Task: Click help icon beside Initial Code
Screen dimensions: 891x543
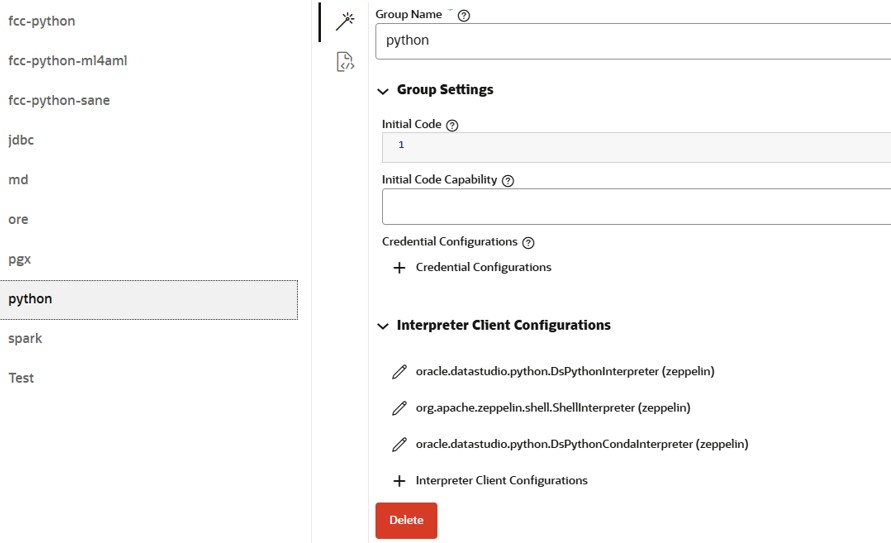Action: click(x=452, y=125)
